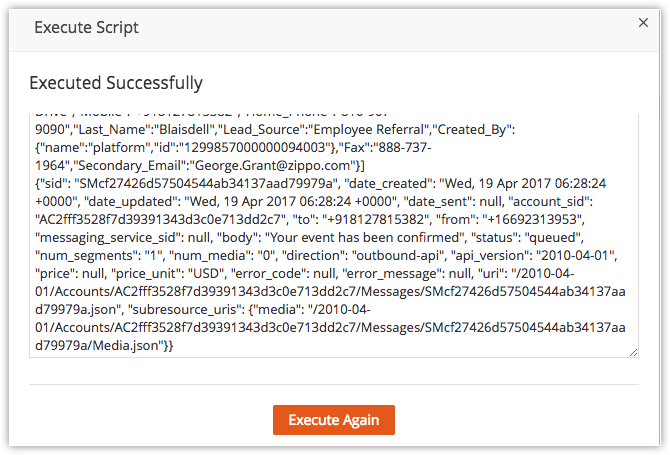Image resolution: width=670 pixels, height=455 pixels.
Task: Close the Execute Script dialog
Action: 643,23
